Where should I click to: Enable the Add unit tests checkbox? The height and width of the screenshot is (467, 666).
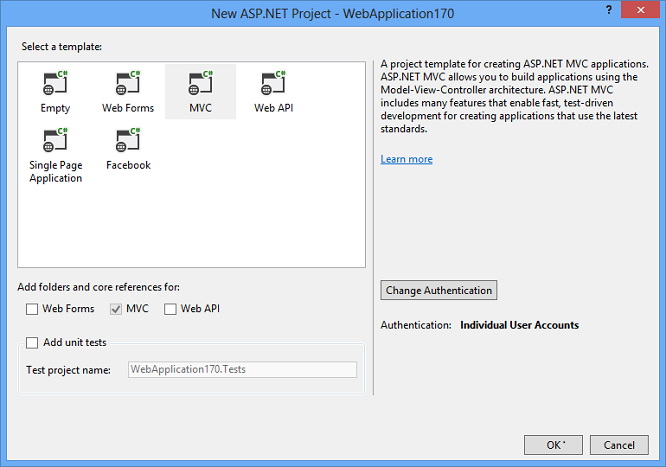coord(33,343)
